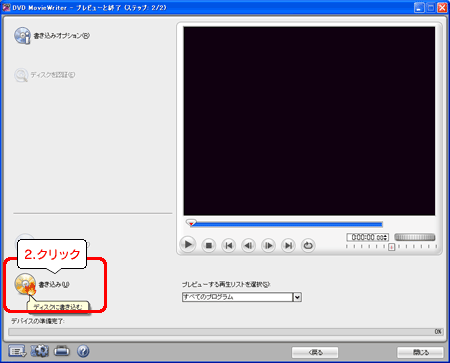Click the disc burn (書き込み) flame icon
This screenshot has height=363, width=450.
[25, 284]
